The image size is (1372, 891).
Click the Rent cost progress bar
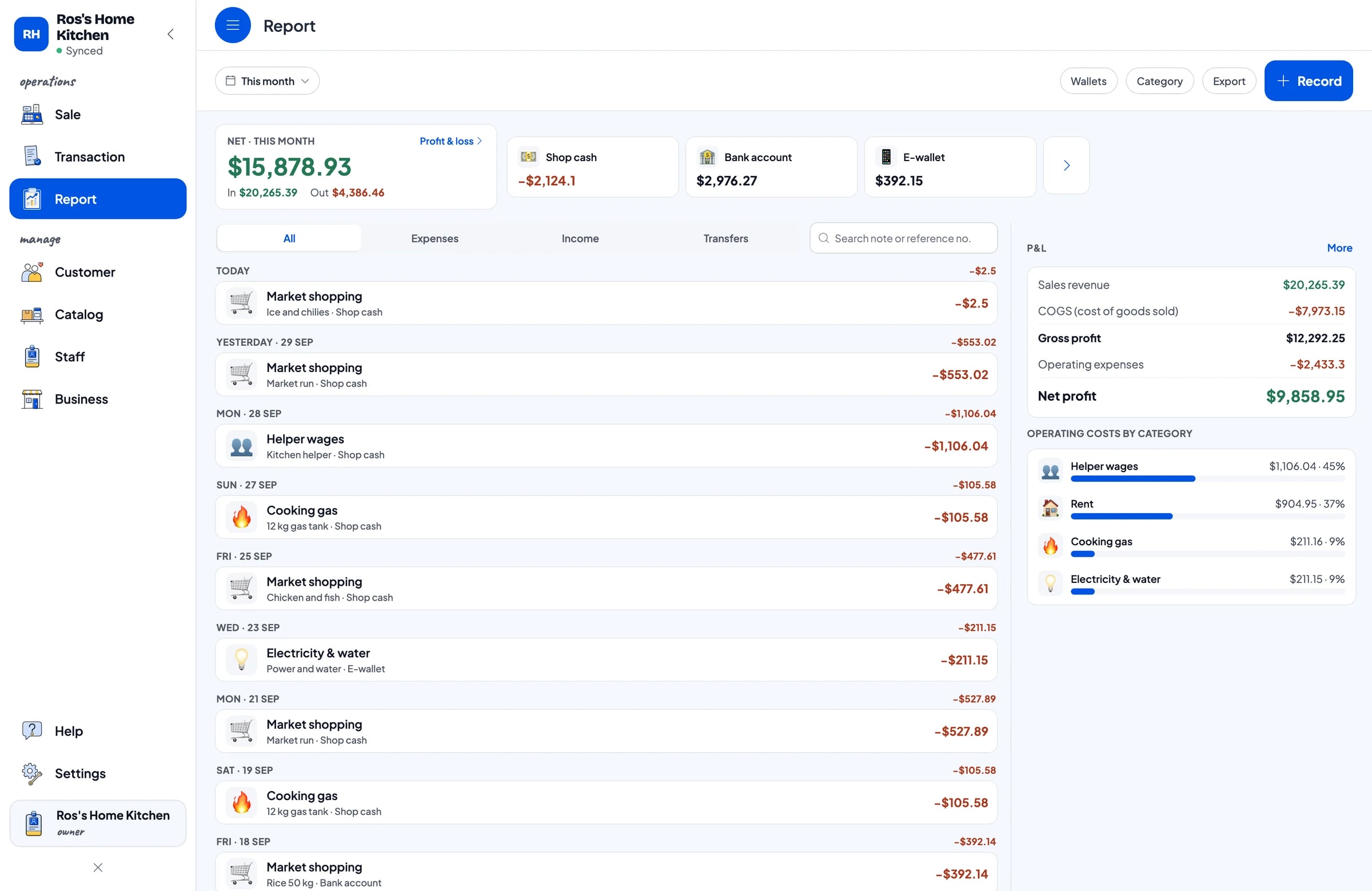1208,517
